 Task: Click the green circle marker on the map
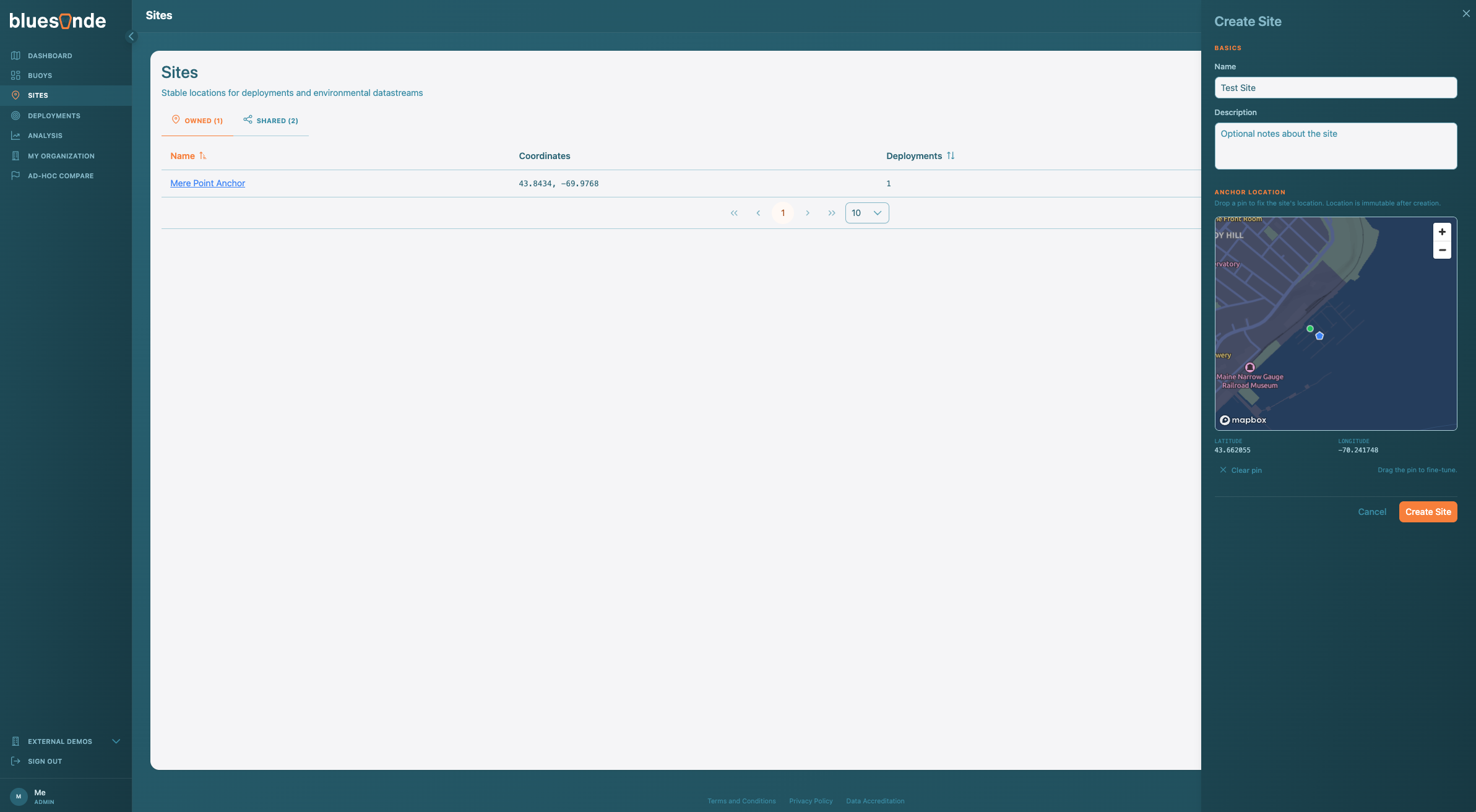click(1310, 329)
